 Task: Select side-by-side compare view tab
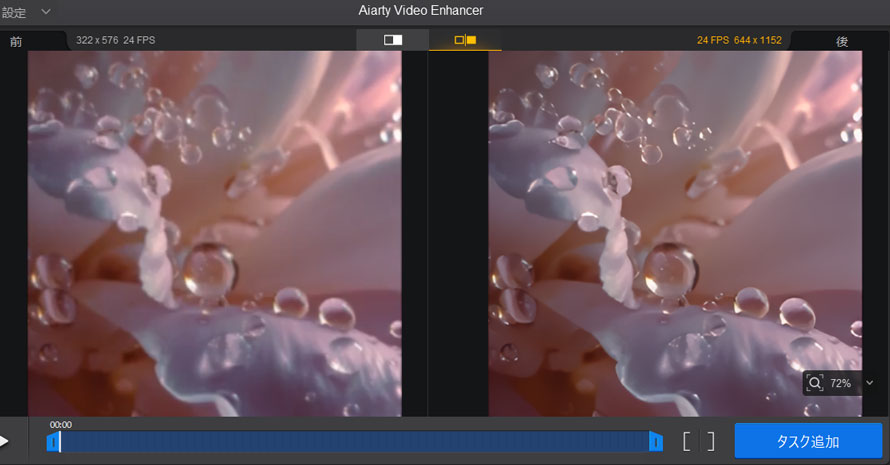[465, 40]
